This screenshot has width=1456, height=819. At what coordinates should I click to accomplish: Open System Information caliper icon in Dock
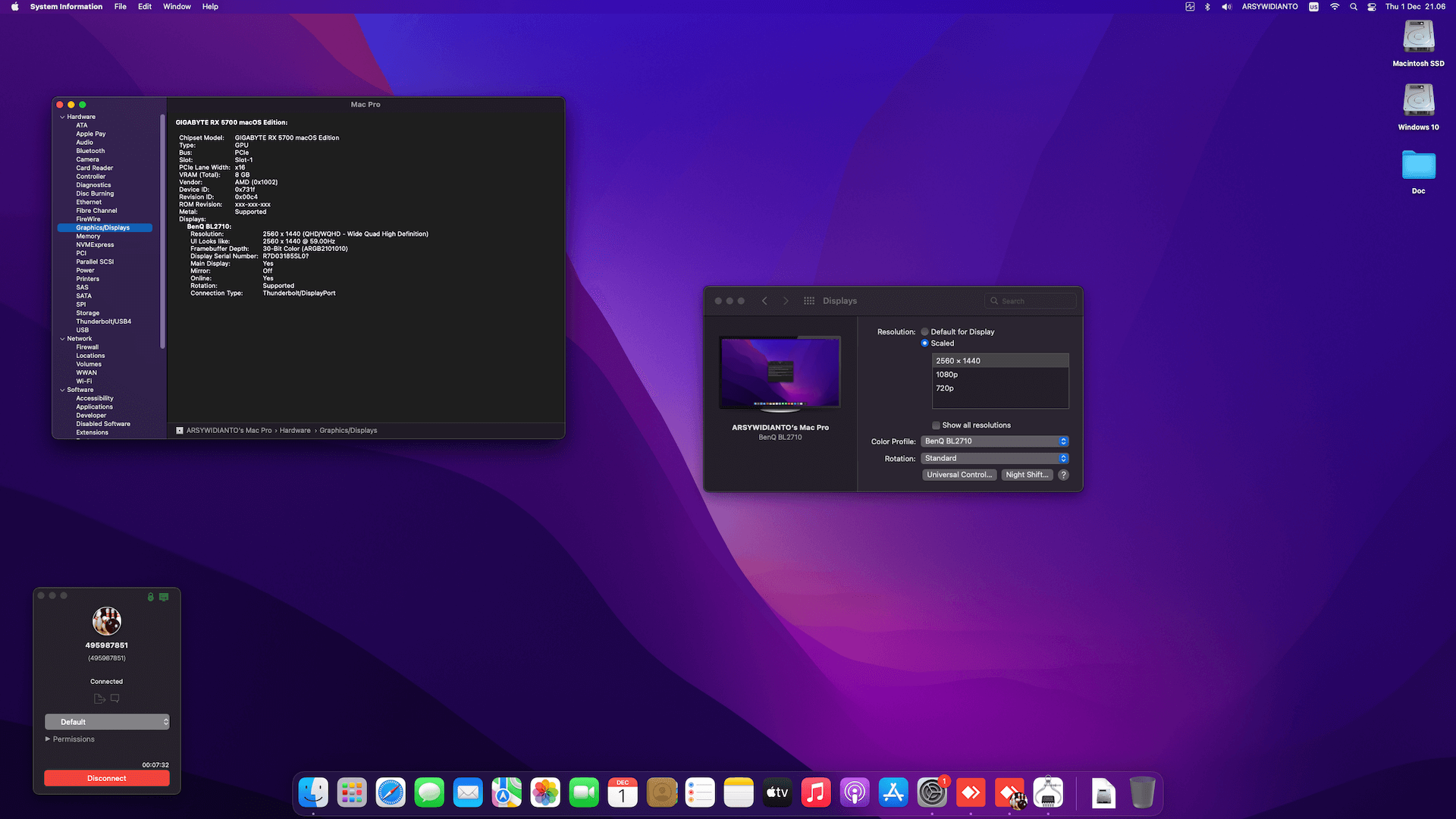(1048, 793)
